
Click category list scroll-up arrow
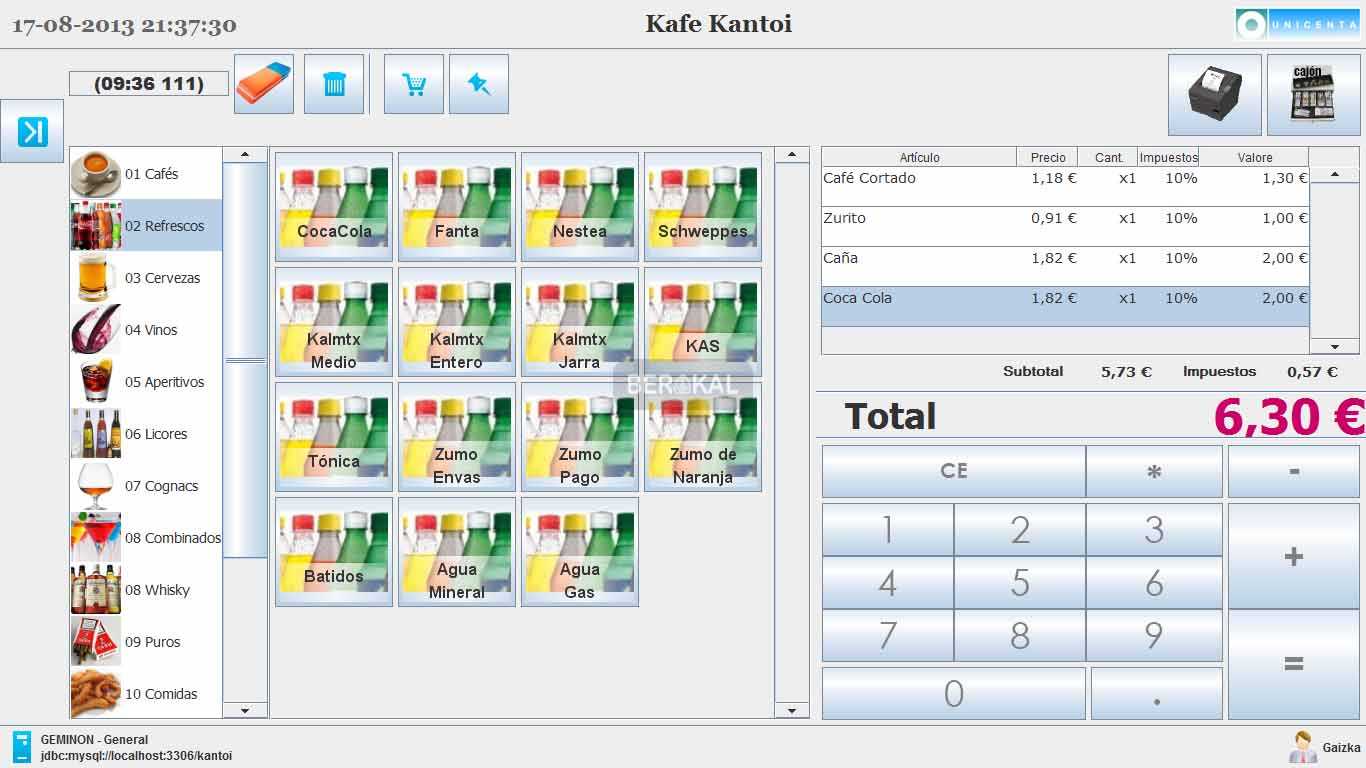245,155
